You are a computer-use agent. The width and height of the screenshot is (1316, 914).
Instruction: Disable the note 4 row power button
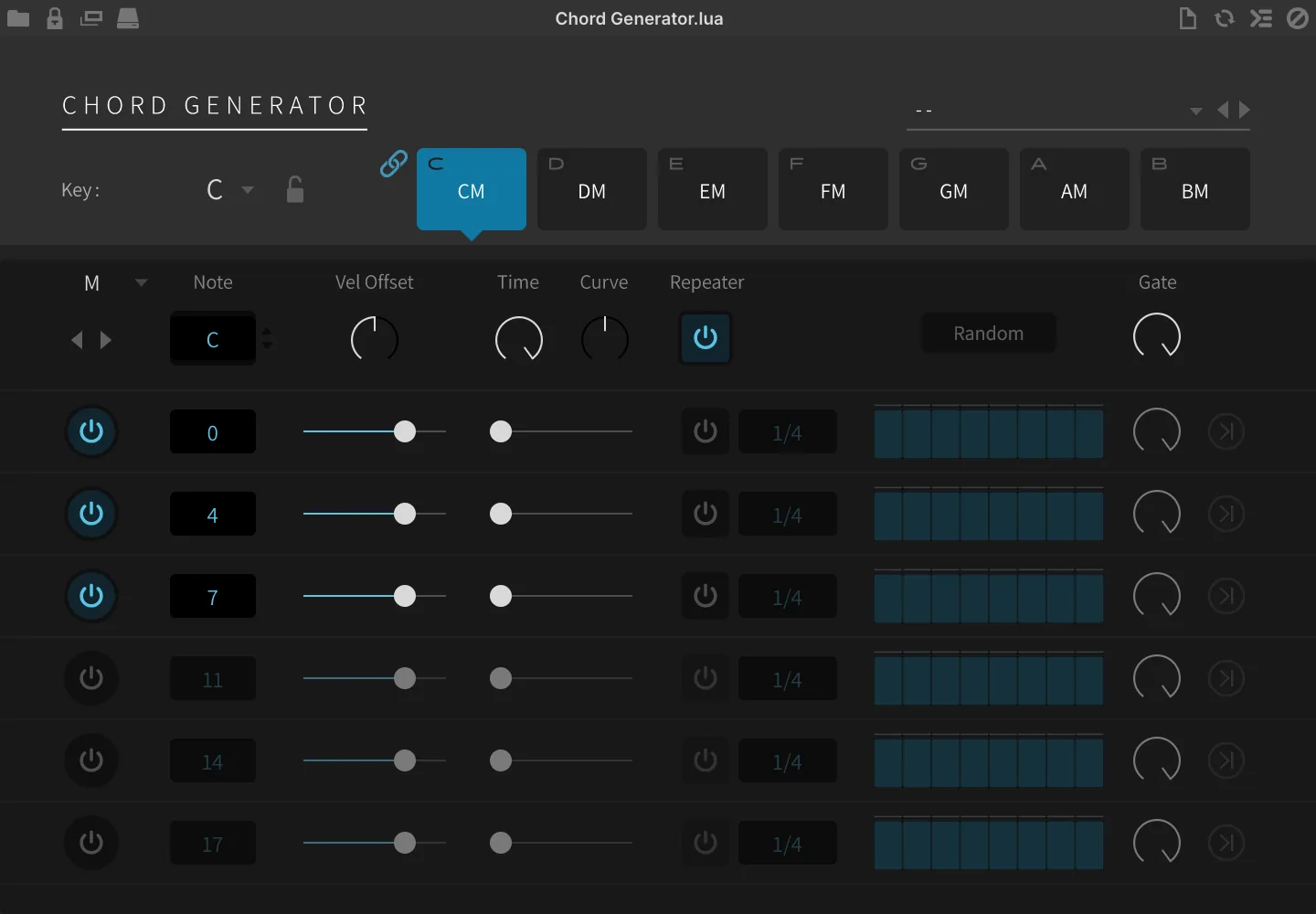pyautogui.click(x=91, y=514)
